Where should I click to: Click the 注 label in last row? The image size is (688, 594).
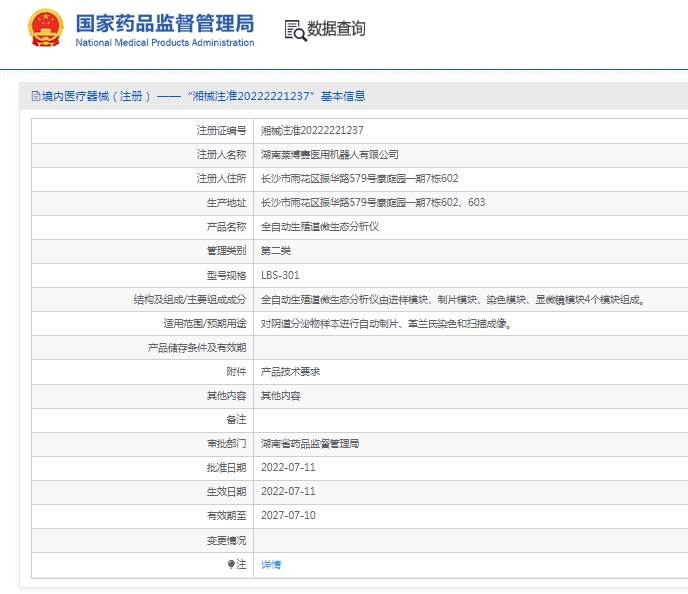click(x=241, y=564)
